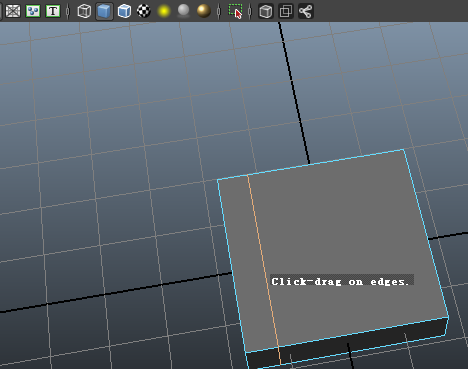The width and height of the screenshot is (468, 369).
Task: Toggle X-Ray Active Components icon
Action: tap(286, 11)
